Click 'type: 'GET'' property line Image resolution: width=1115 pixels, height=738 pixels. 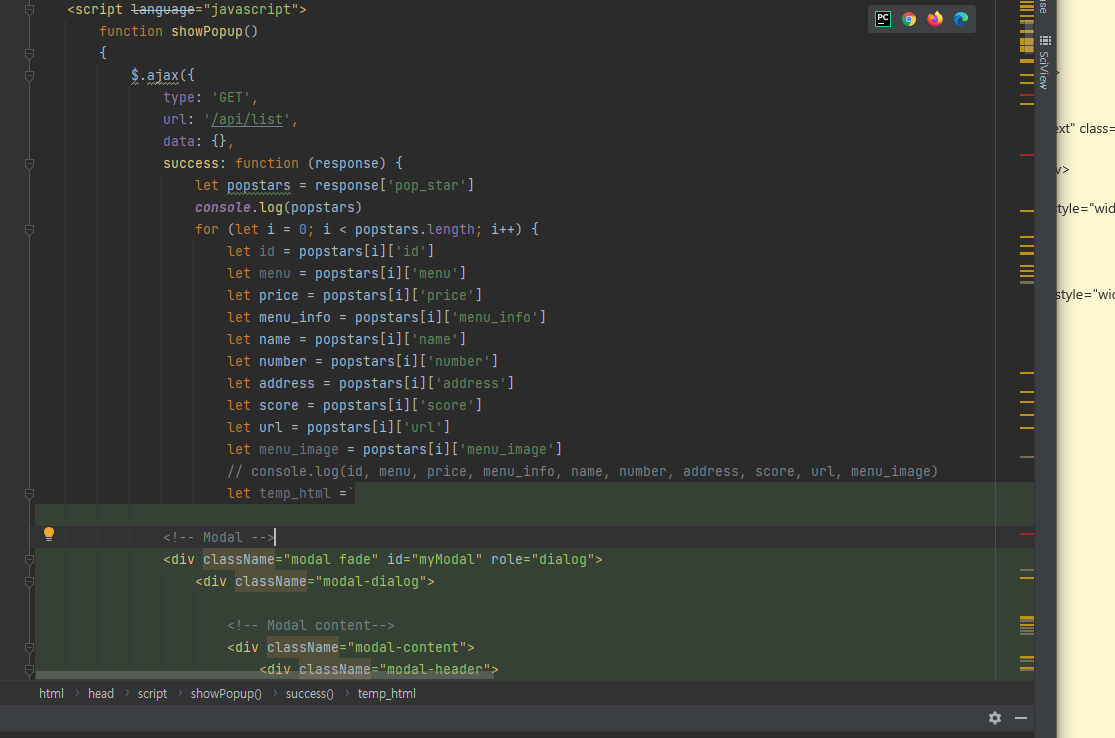210,97
